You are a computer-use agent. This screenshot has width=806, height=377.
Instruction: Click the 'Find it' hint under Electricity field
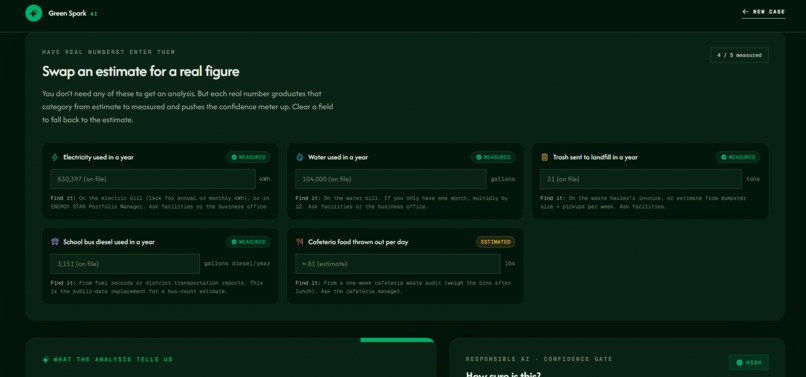tap(160, 202)
